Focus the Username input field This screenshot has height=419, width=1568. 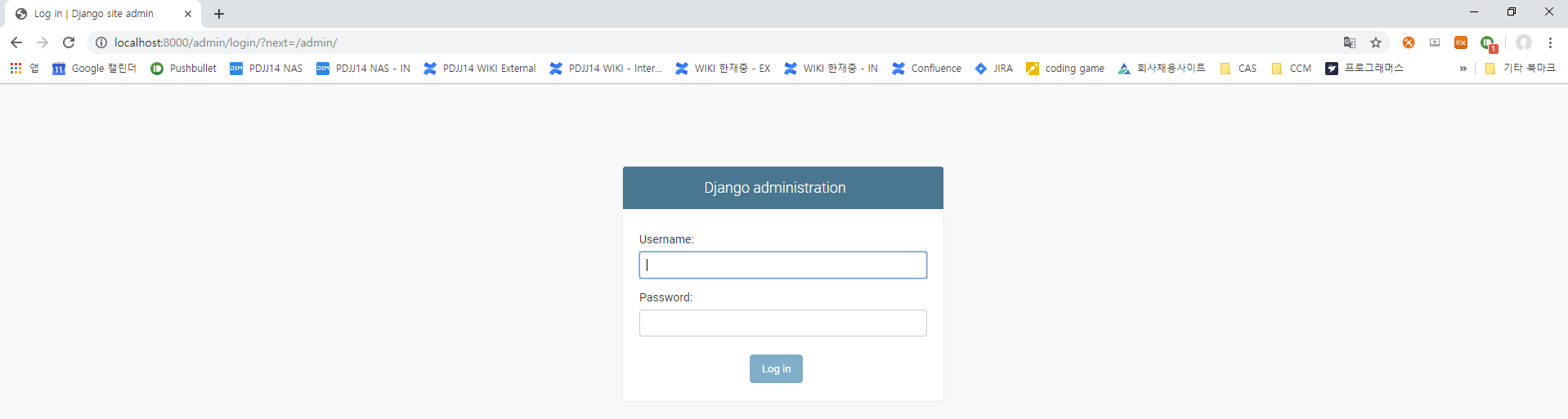pyautogui.click(x=782, y=265)
